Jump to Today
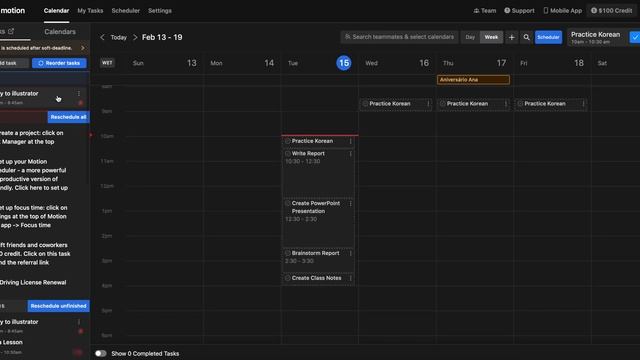The width and height of the screenshot is (640, 360). pyautogui.click(x=118, y=37)
